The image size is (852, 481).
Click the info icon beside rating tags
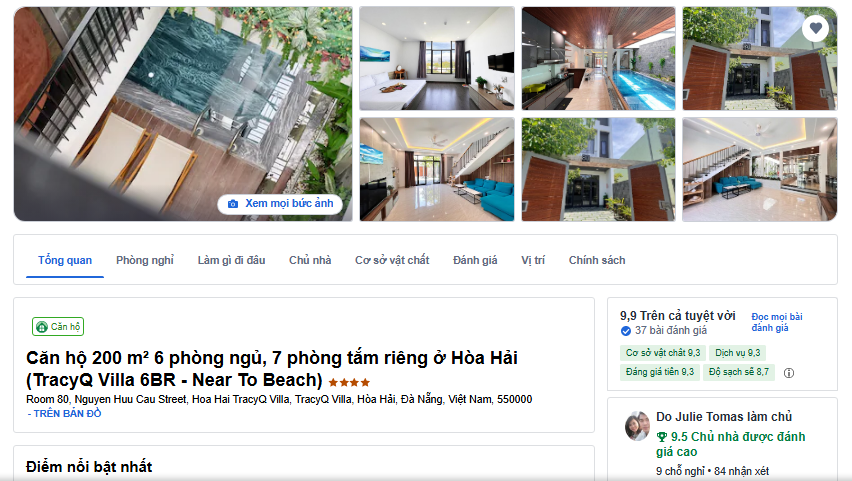(789, 373)
